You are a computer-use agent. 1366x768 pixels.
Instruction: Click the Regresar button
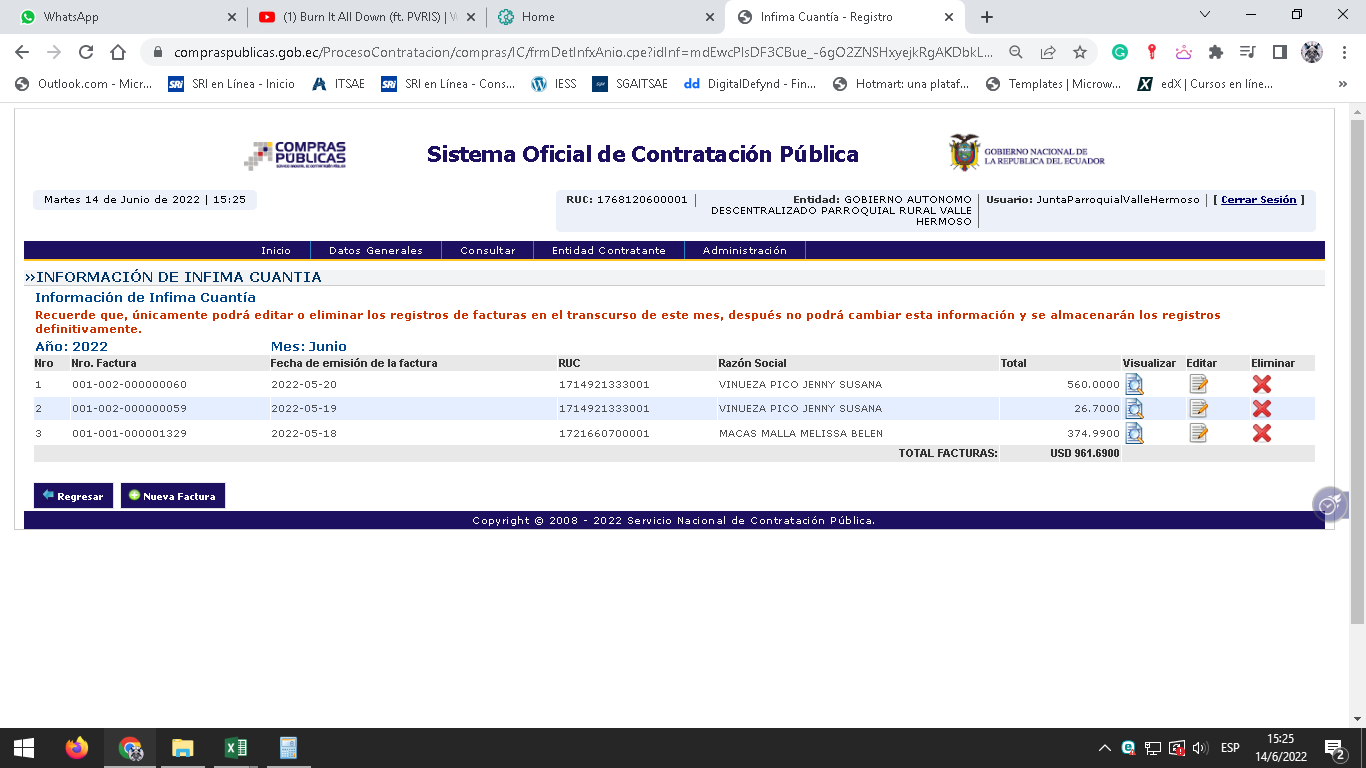click(x=73, y=496)
